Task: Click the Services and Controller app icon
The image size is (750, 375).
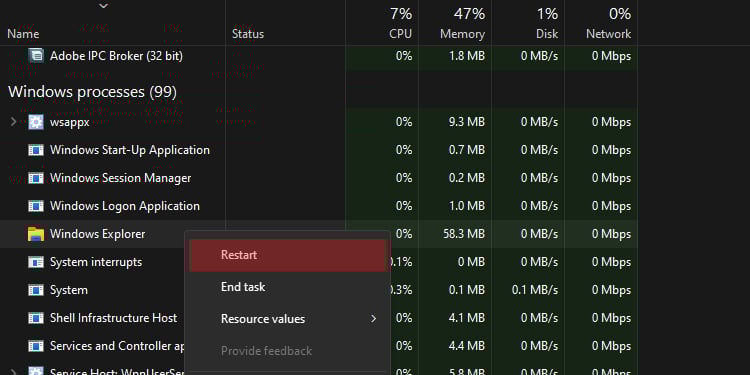Action: pyautogui.click(x=36, y=346)
